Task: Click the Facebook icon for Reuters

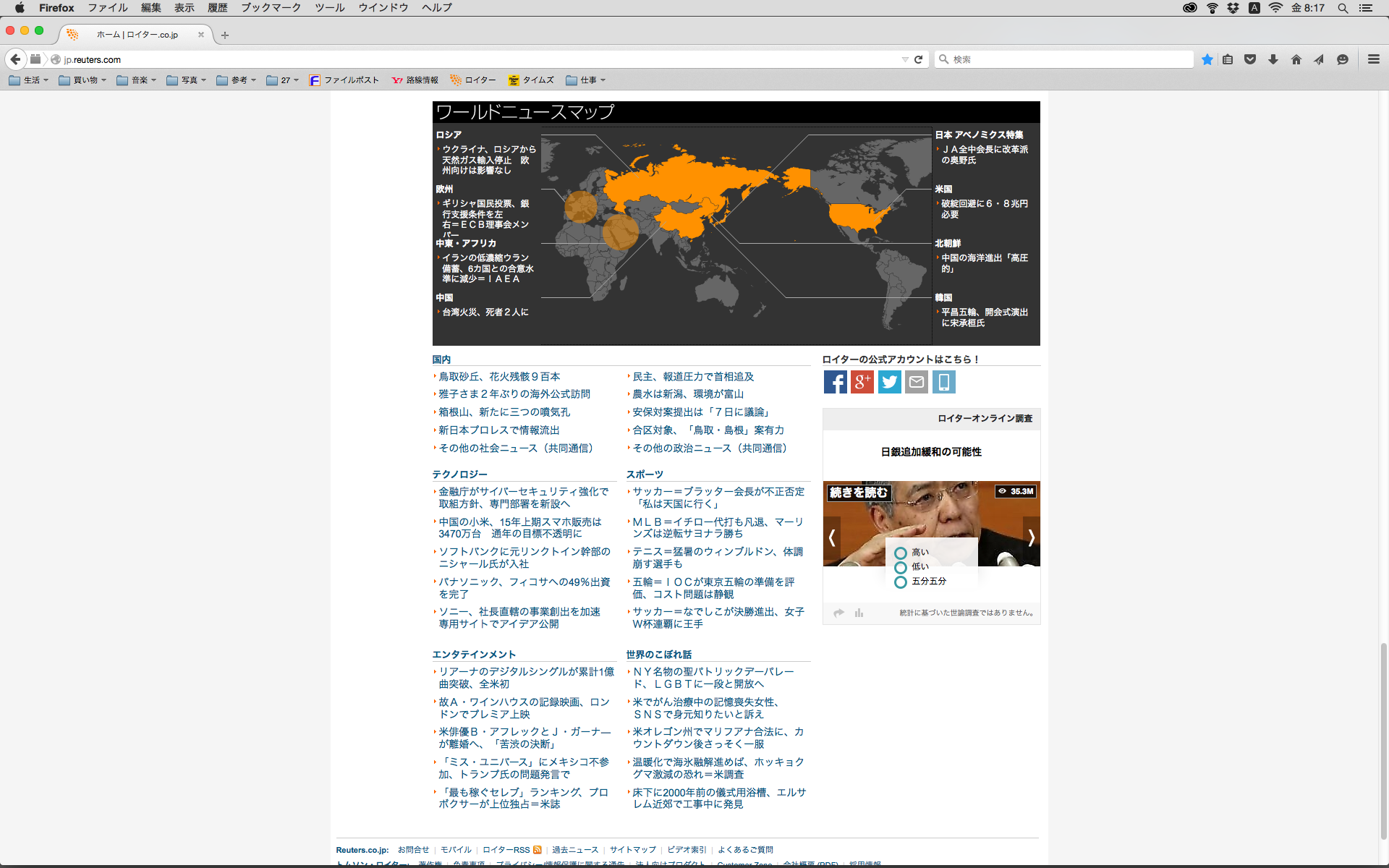Action: click(x=835, y=382)
